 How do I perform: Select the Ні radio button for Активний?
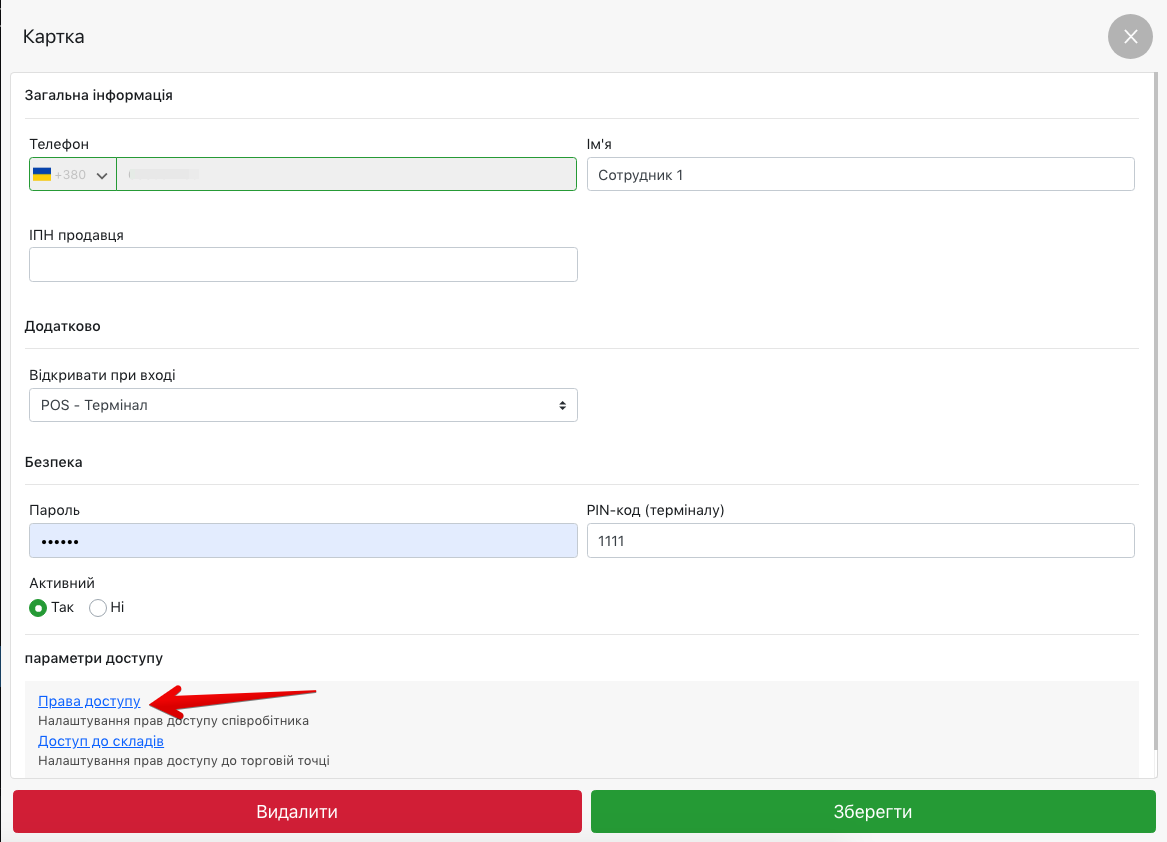(x=98, y=607)
